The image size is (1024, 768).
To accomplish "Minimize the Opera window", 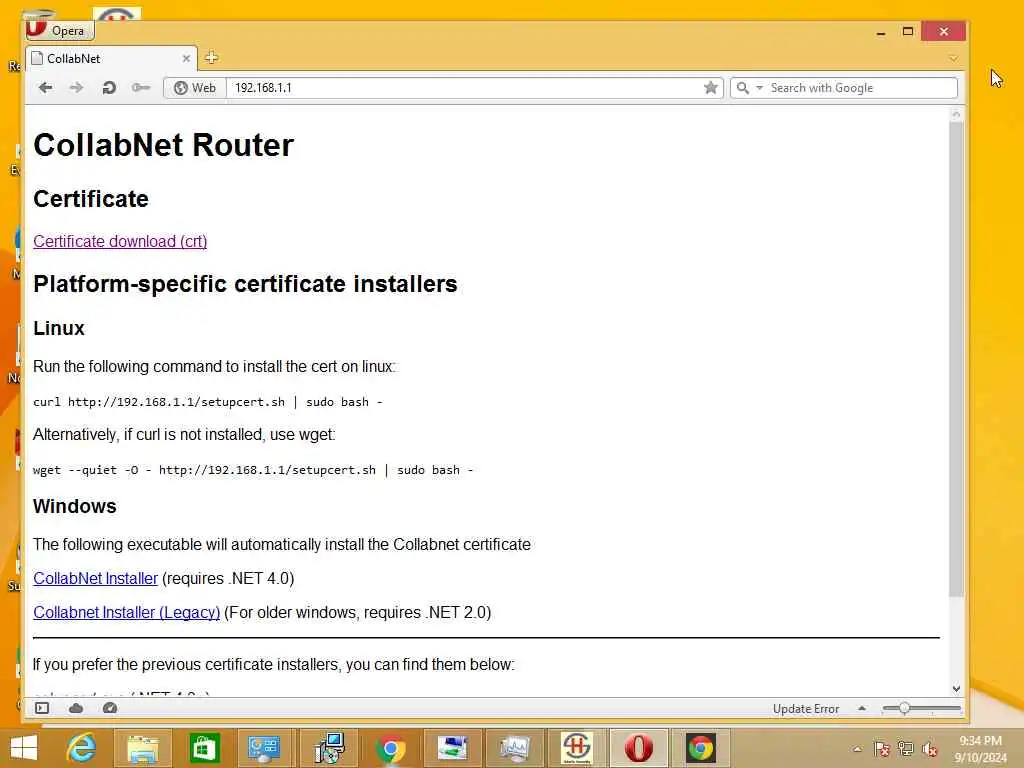I will click(x=881, y=31).
